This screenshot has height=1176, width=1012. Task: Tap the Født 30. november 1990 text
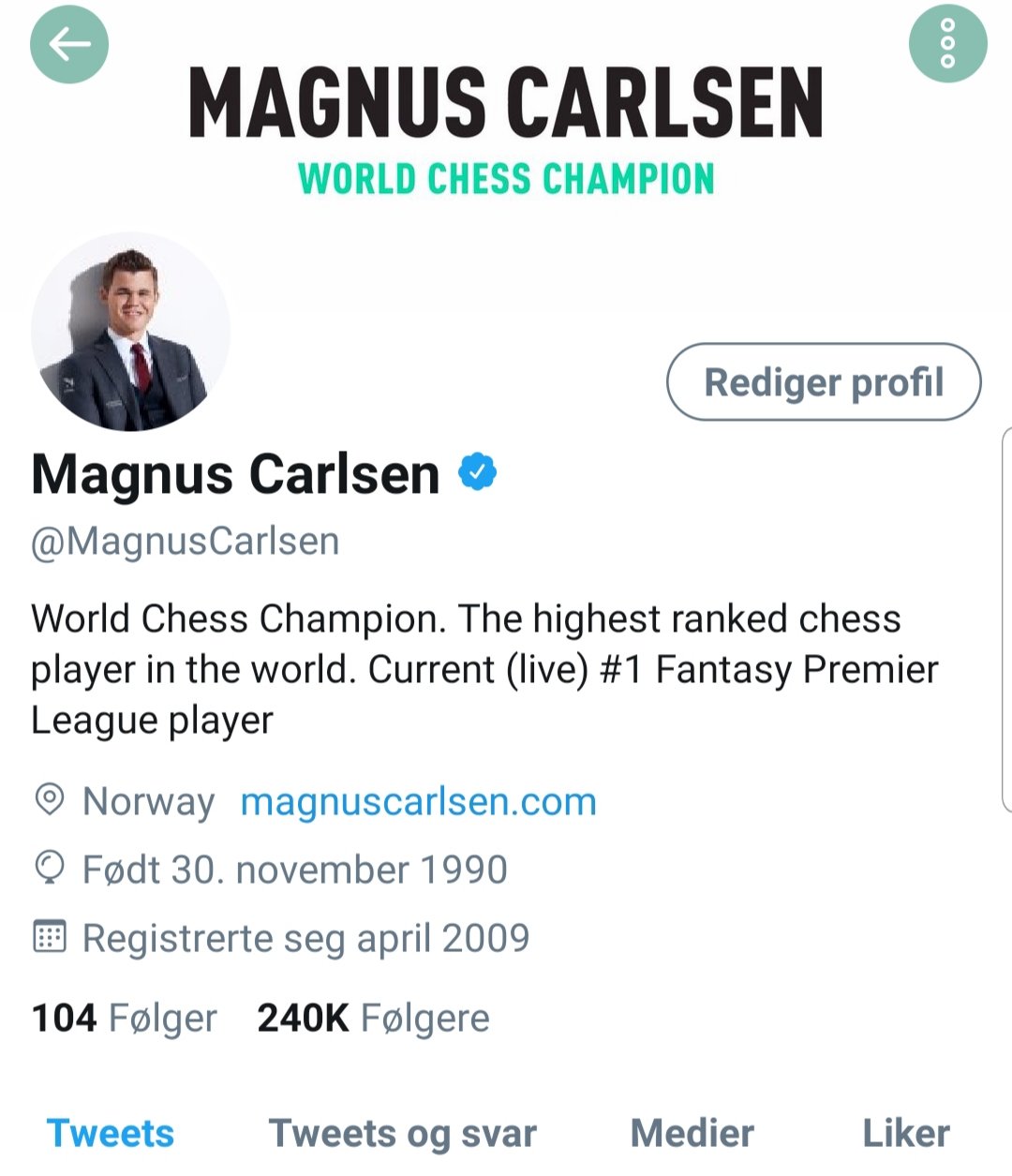295,870
